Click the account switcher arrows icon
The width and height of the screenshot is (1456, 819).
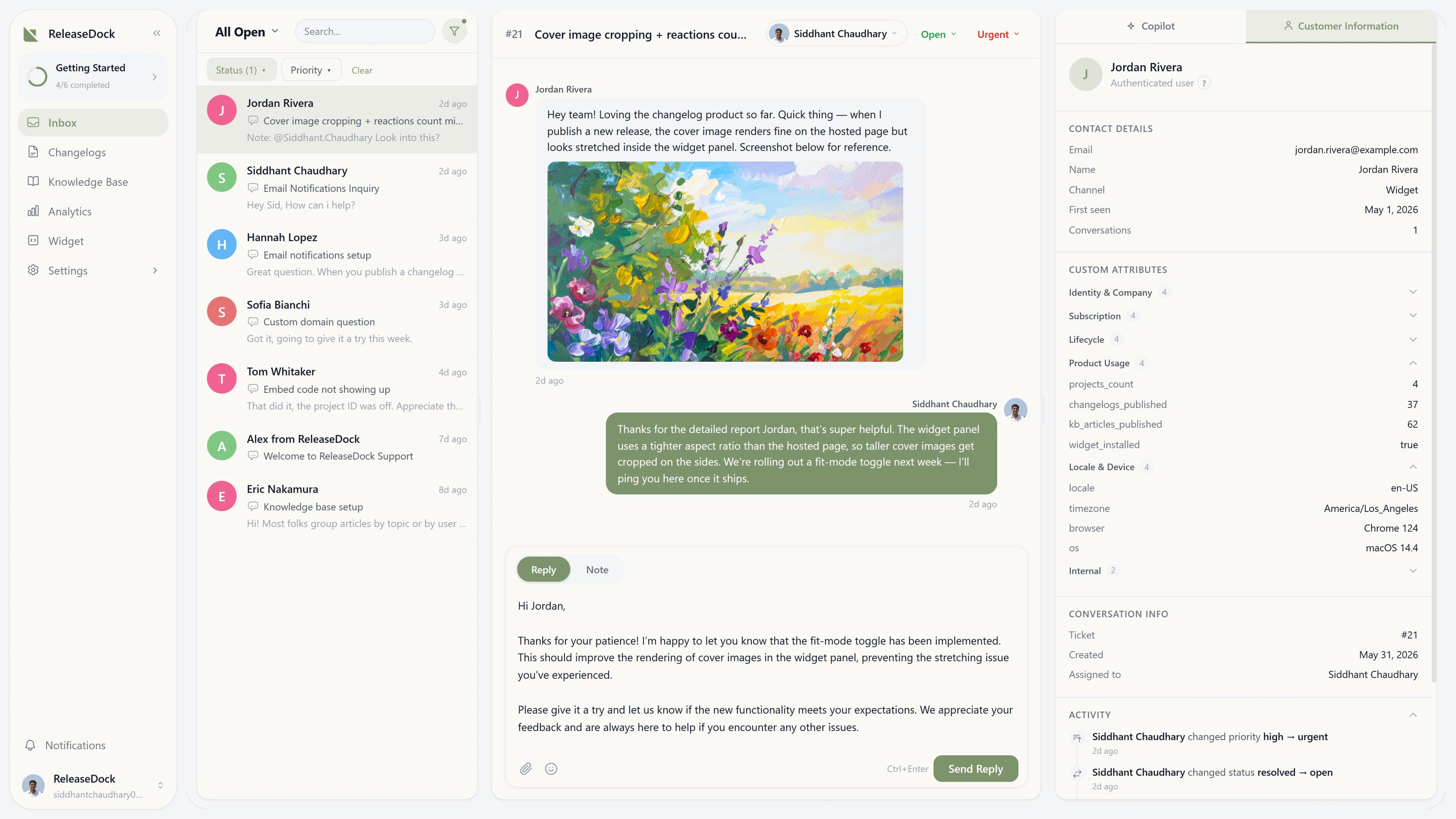tap(160, 786)
